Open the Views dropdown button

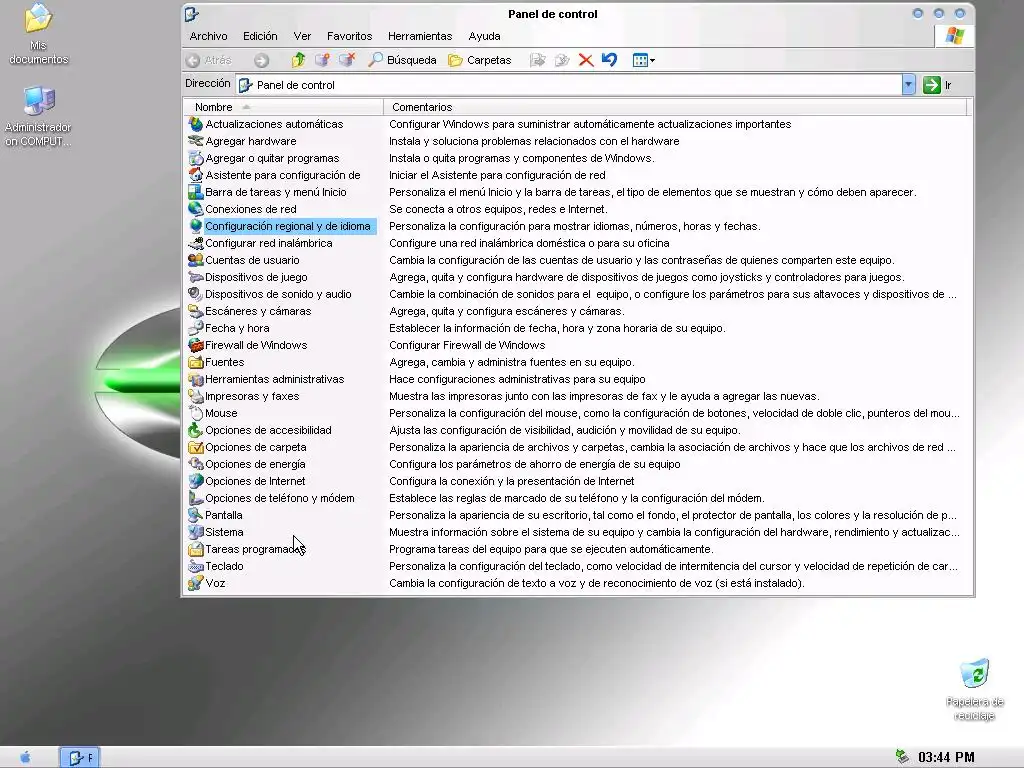coord(643,60)
